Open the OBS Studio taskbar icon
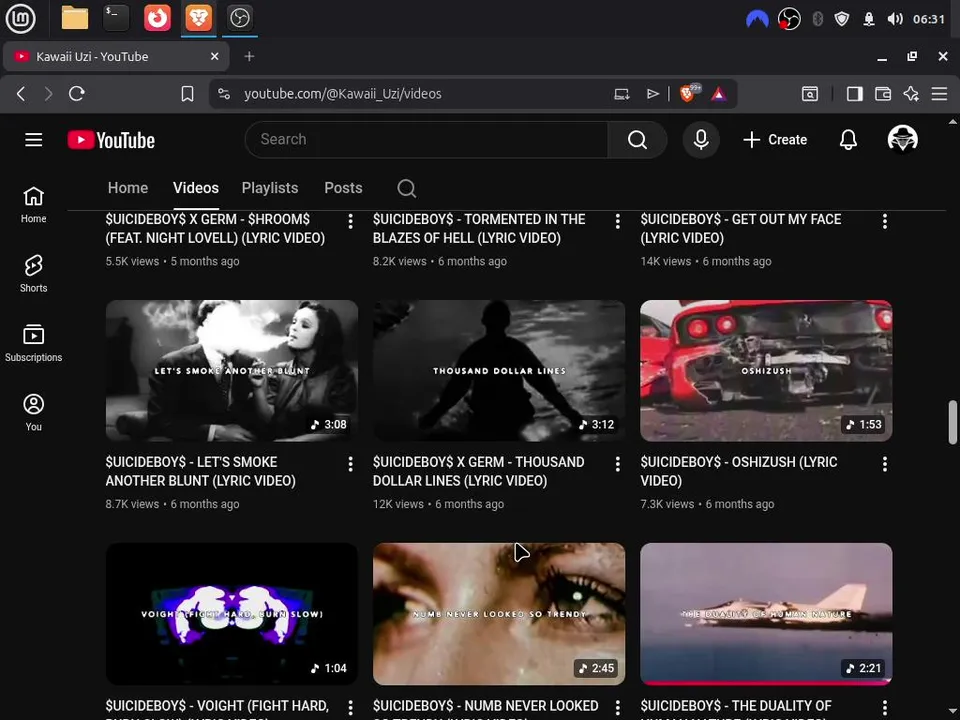This screenshot has width=960, height=720. coord(239,18)
